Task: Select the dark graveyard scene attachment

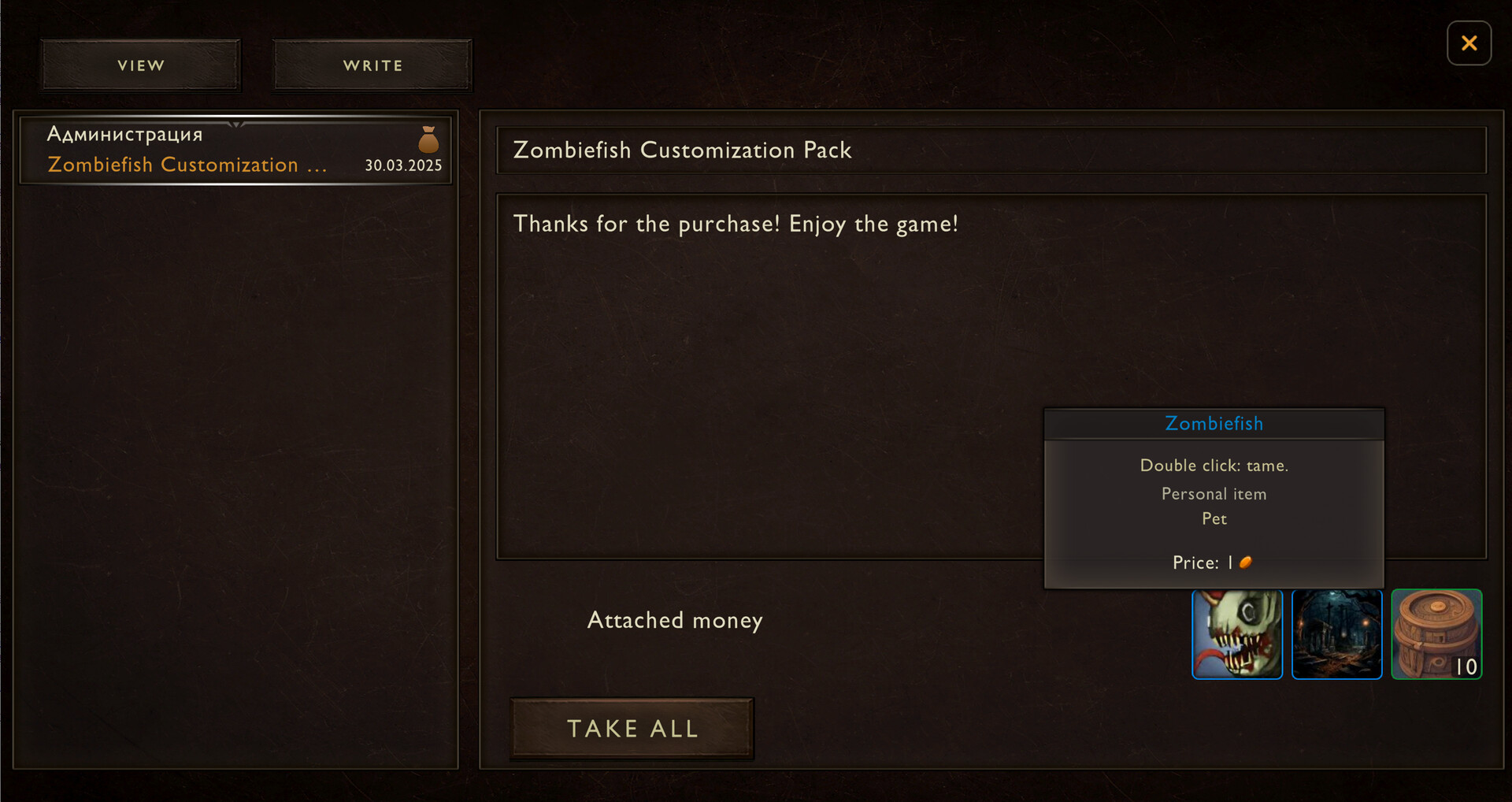Action: coord(1337,634)
